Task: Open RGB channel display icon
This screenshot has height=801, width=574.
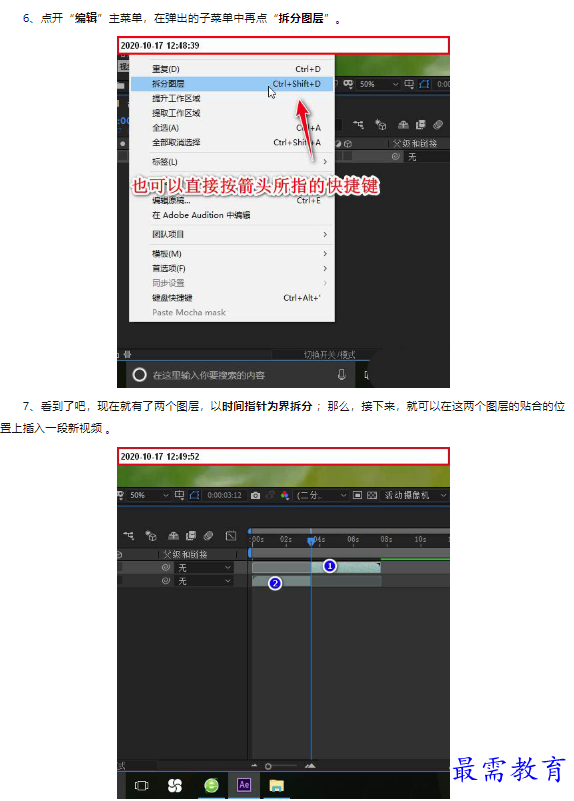Action: click(x=285, y=495)
